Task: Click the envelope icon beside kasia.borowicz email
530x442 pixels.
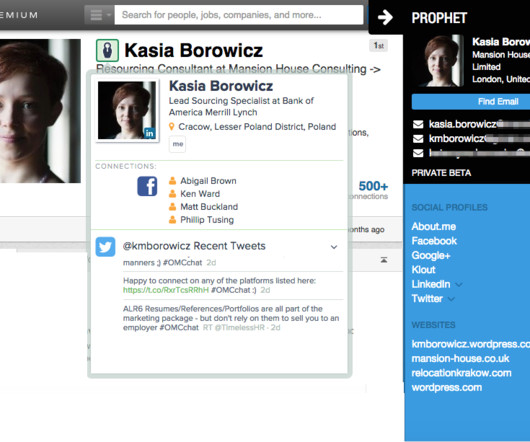Action: (x=418, y=124)
